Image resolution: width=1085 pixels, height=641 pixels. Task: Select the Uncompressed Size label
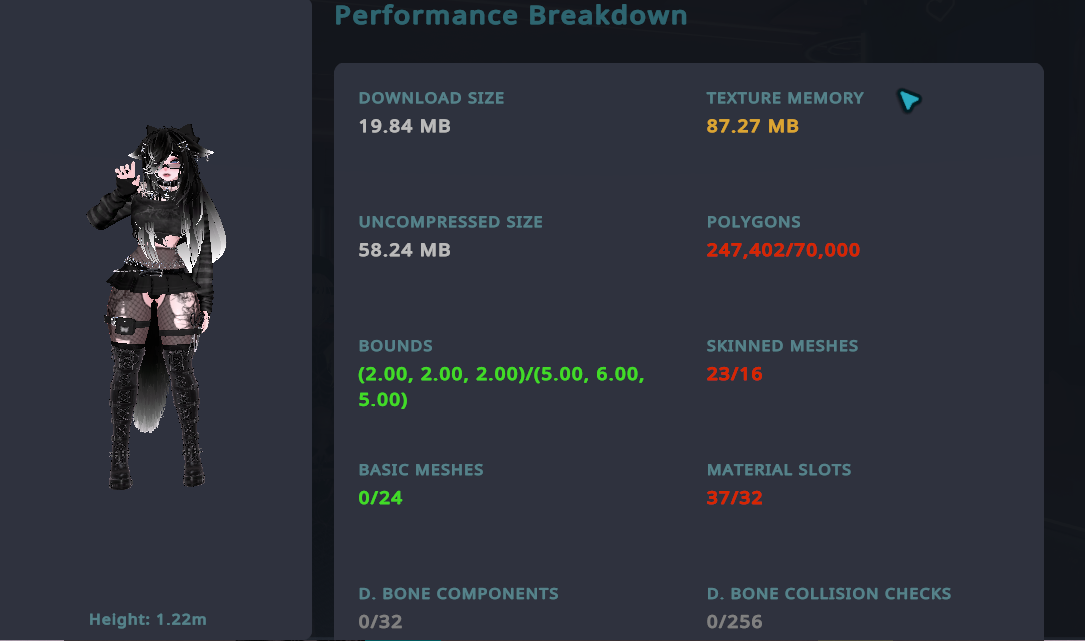(x=450, y=222)
